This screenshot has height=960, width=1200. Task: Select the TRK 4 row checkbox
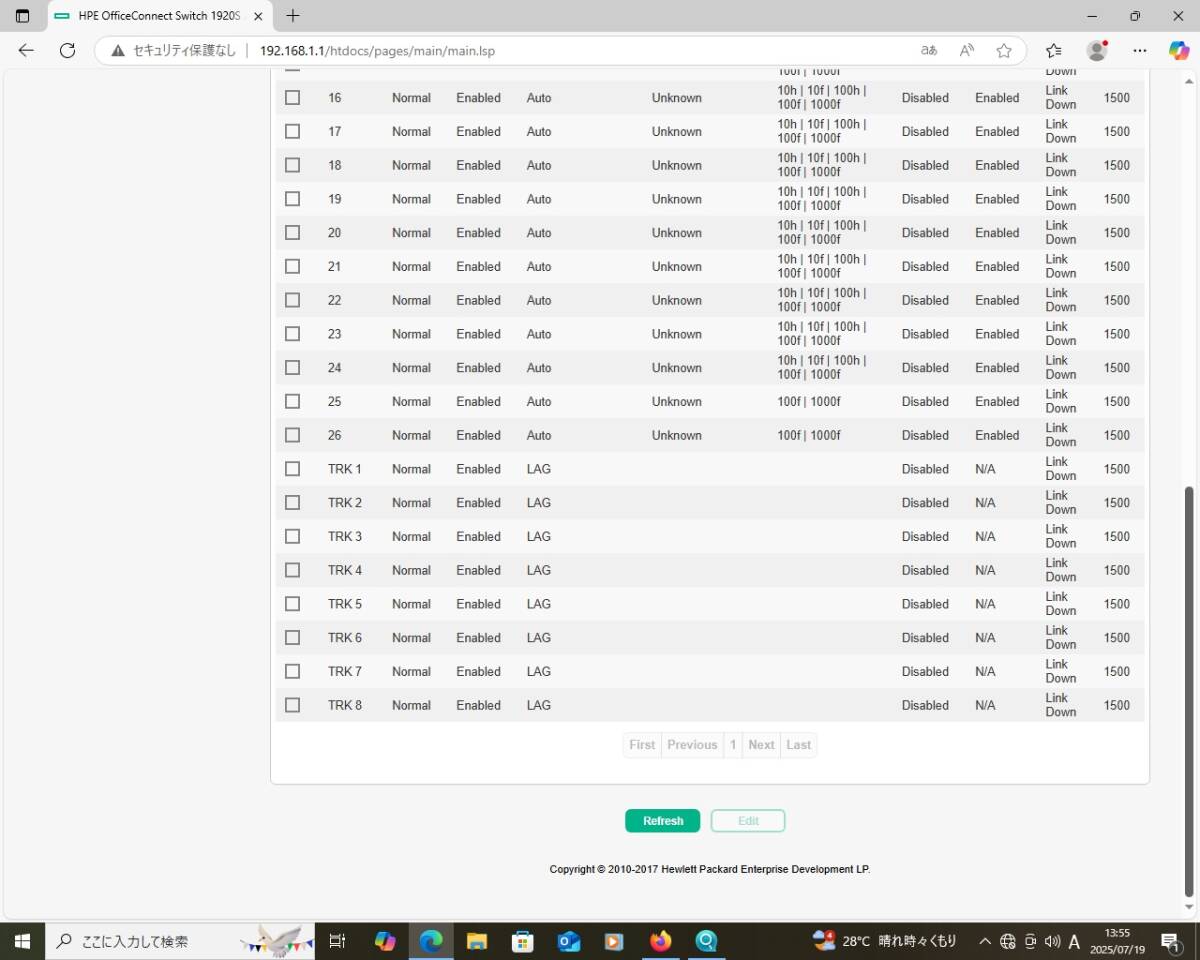pyautogui.click(x=292, y=570)
